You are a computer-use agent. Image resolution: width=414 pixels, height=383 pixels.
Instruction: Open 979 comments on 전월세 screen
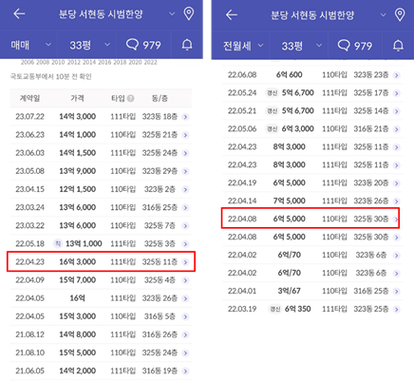tap(355, 46)
